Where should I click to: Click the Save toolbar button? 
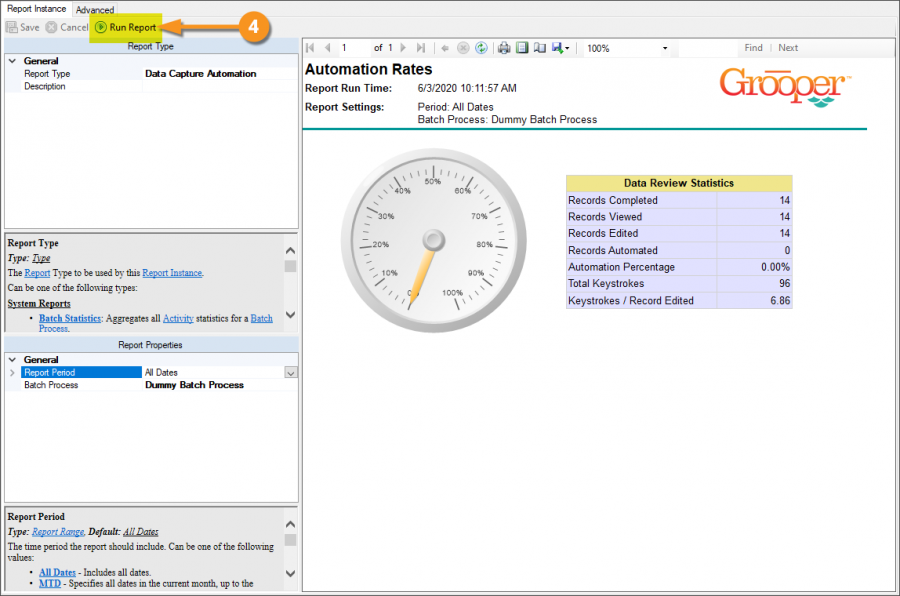pyautogui.click(x=23, y=28)
